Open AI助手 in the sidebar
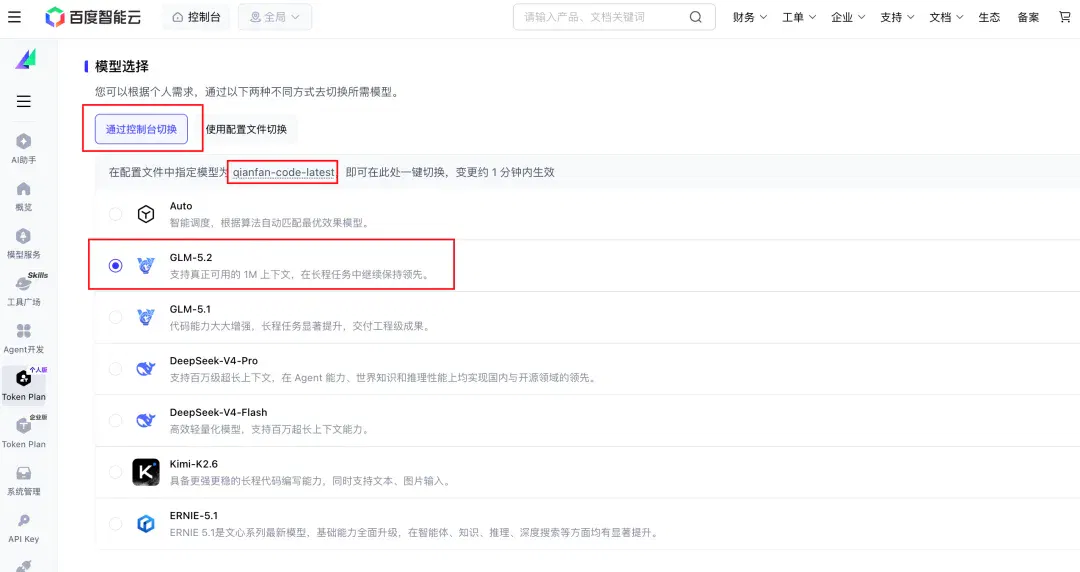Screen dimensions: 1080x572 click(x=23, y=148)
